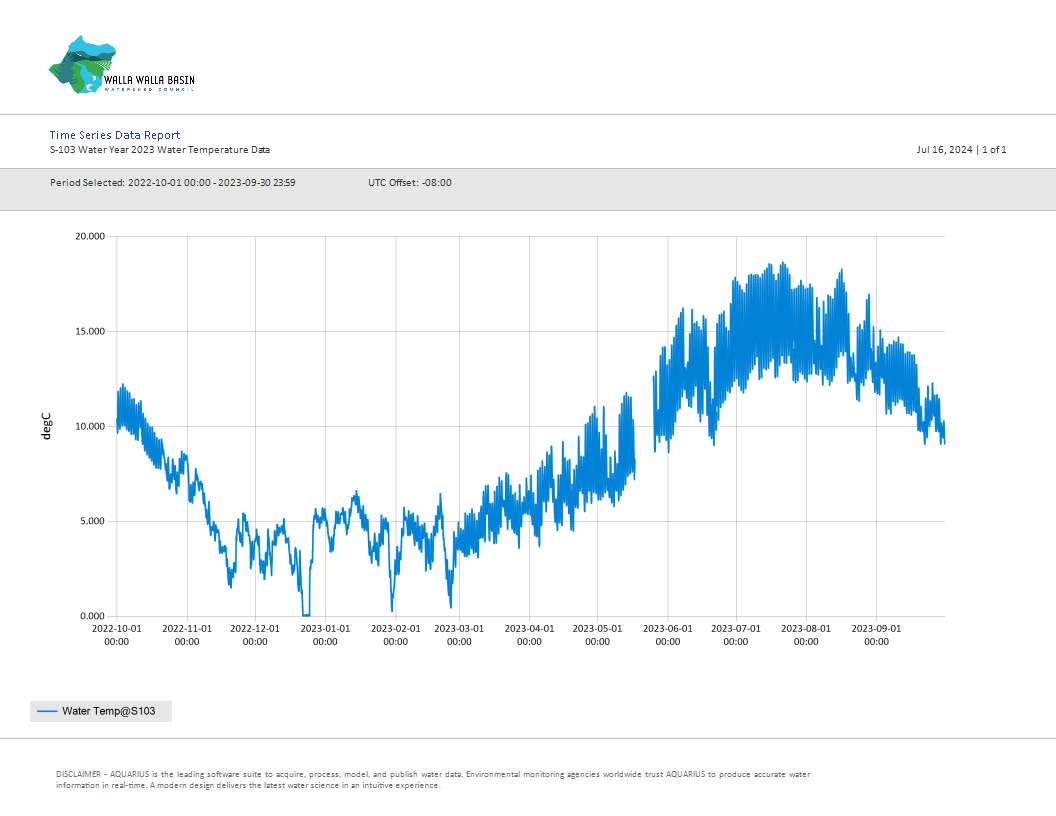Click the 2022-11-01 x-axis label

pos(187,635)
